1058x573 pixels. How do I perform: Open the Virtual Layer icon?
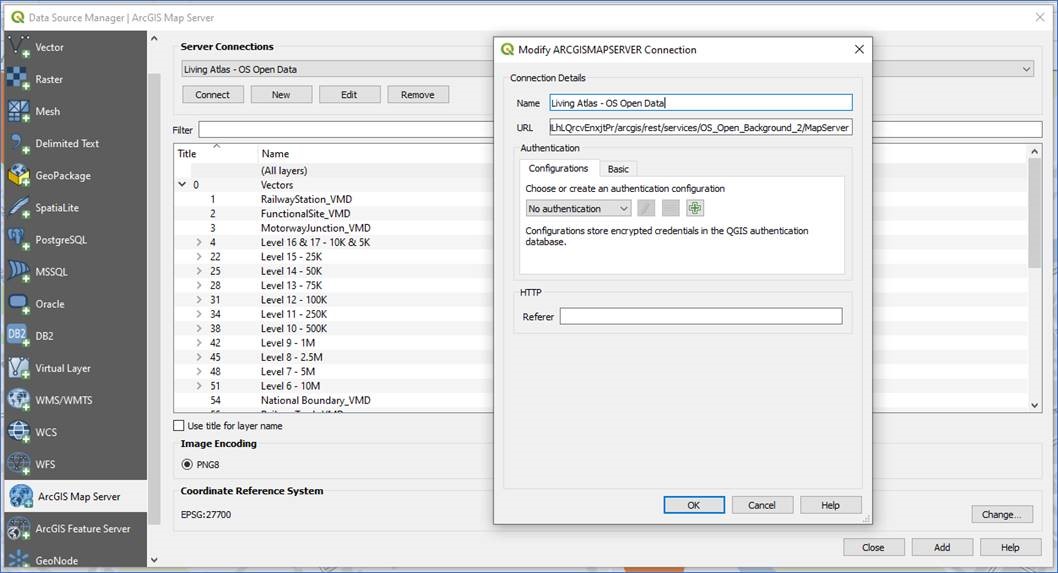[18, 368]
